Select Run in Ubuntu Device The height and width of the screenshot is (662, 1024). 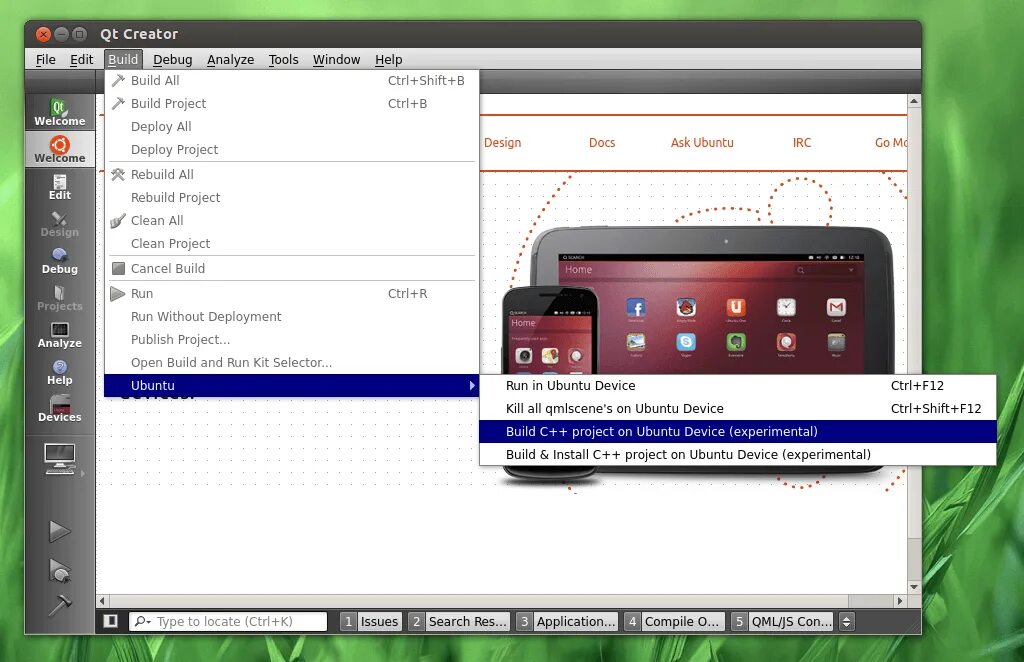click(x=738, y=385)
